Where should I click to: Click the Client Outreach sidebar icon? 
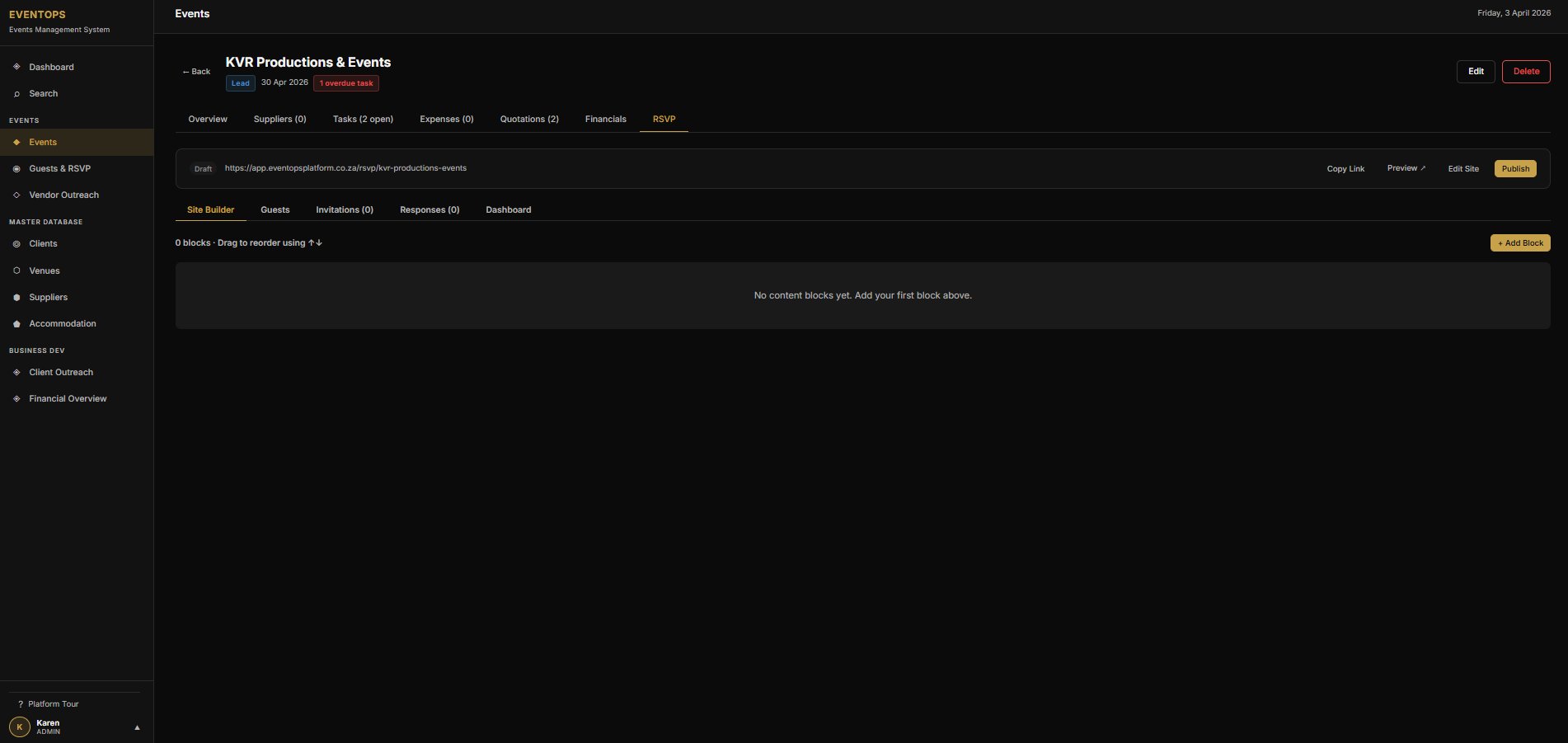[x=16, y=373]
